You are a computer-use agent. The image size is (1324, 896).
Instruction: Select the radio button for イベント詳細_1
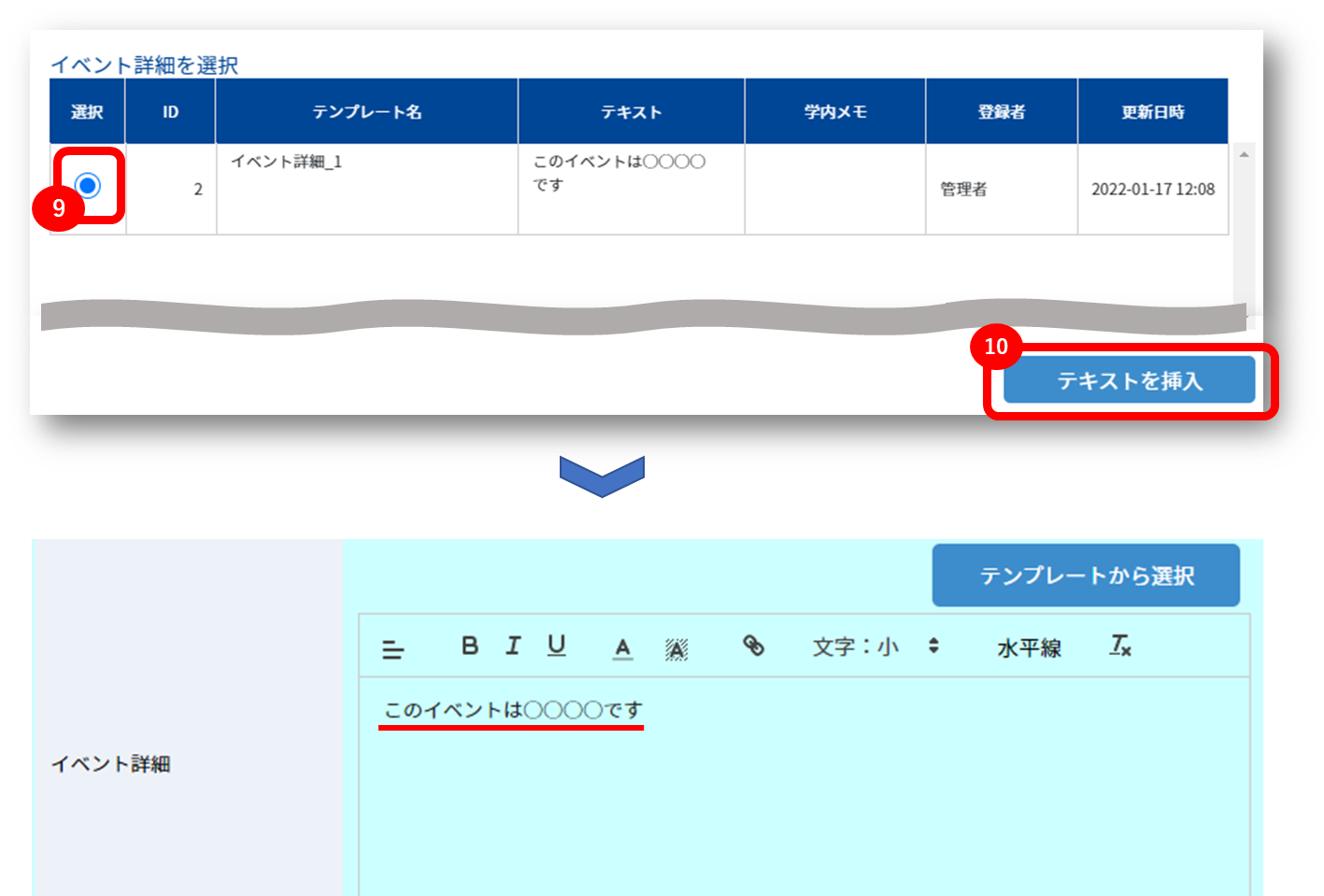point(88,185)
